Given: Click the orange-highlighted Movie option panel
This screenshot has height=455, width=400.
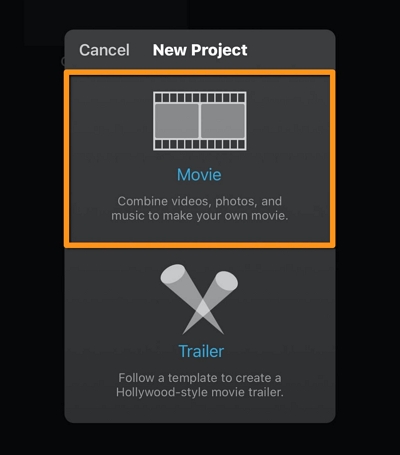Looking at the screenshot, I should click(200, 159).
